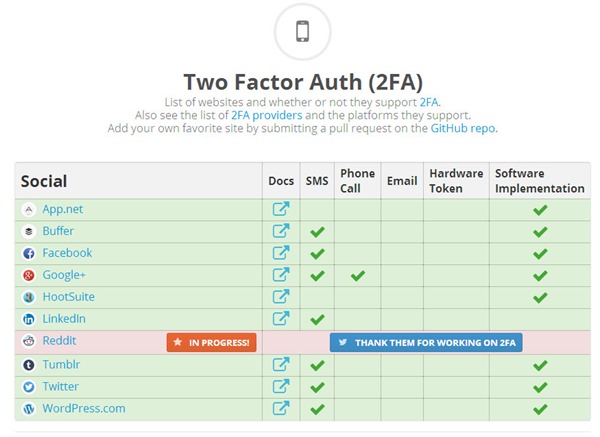Open the Tumblr docs link icon
Viewport: 600px width, 437px height.
click(281, 365)
